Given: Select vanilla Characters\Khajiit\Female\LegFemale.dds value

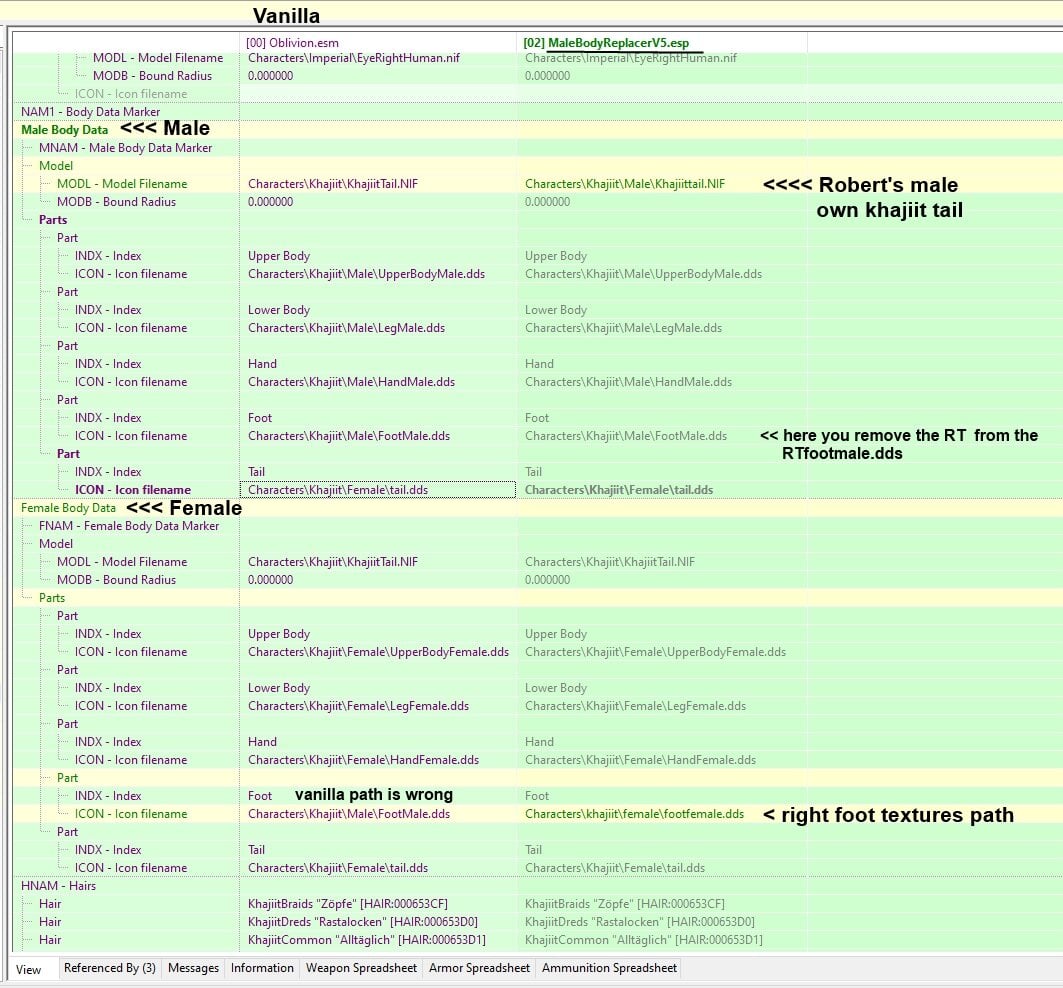Looking at the screenshot, I should [358, 706].
